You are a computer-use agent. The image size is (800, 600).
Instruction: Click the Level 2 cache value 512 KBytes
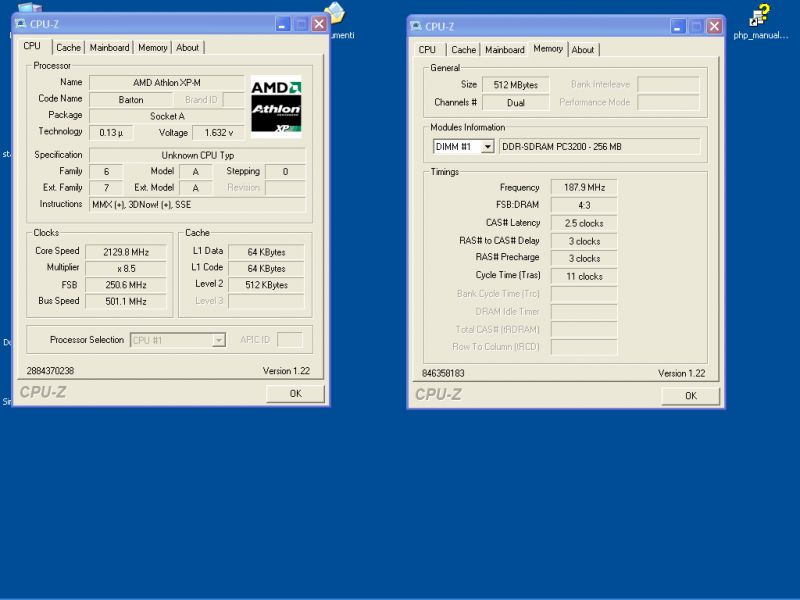point(266,285)
